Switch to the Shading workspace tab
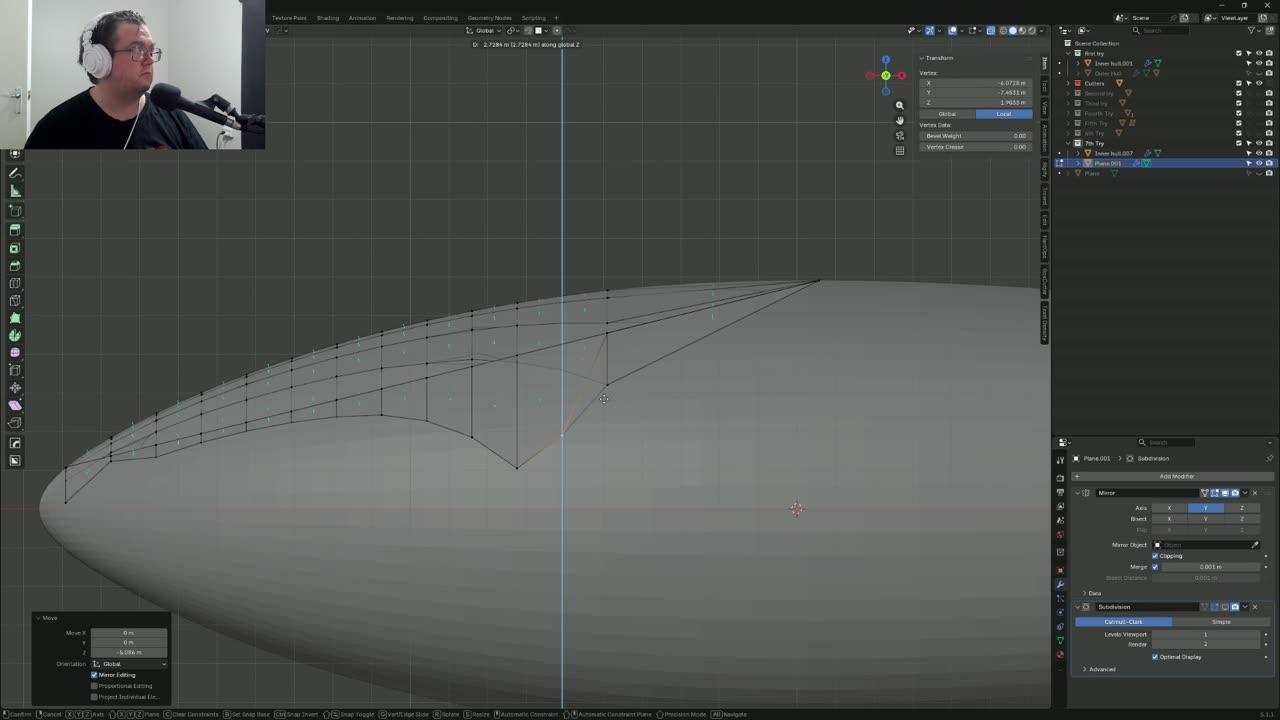The width and height of the screenshot is (1280, 720). [x=328, y=18]
